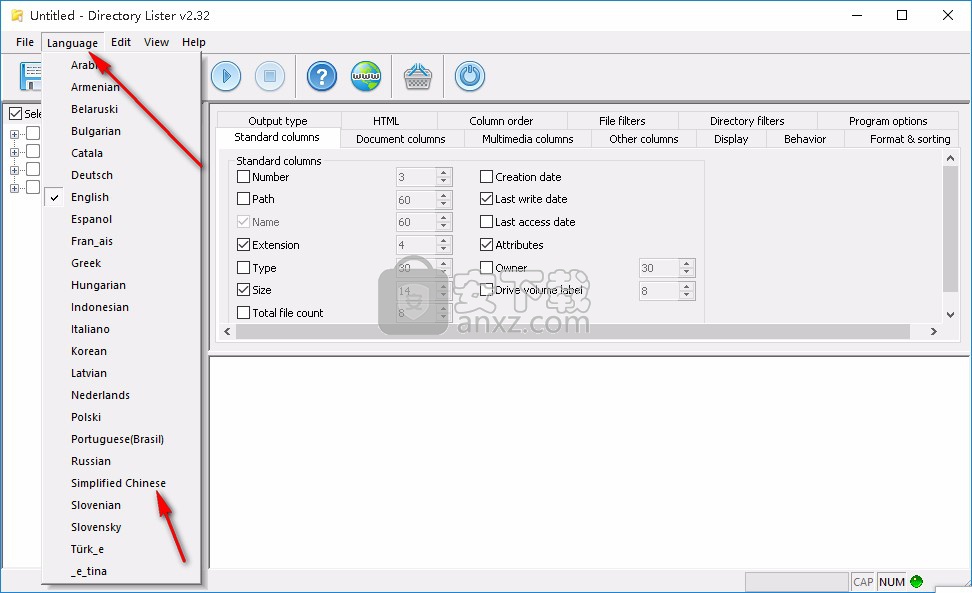Enable the Type column checkbox
Viewport: 972px width, 593px height.
[x=244, y=268]
